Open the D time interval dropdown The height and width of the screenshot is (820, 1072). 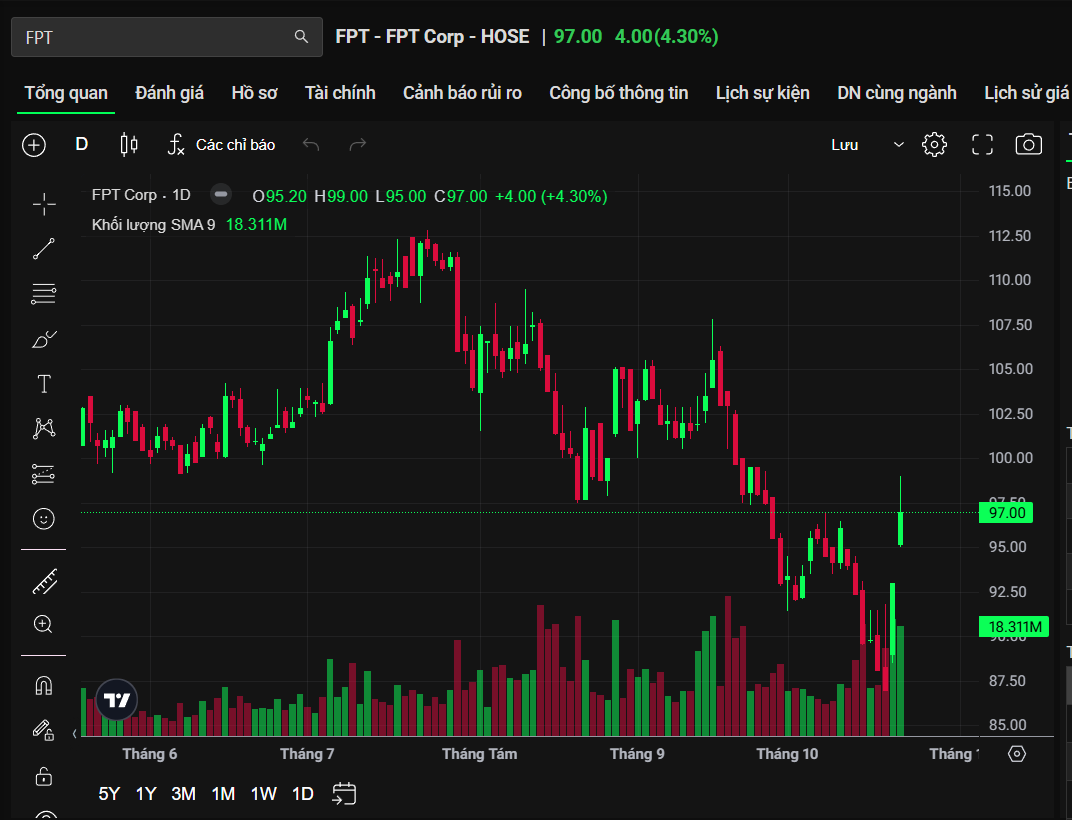coord(82,145)
